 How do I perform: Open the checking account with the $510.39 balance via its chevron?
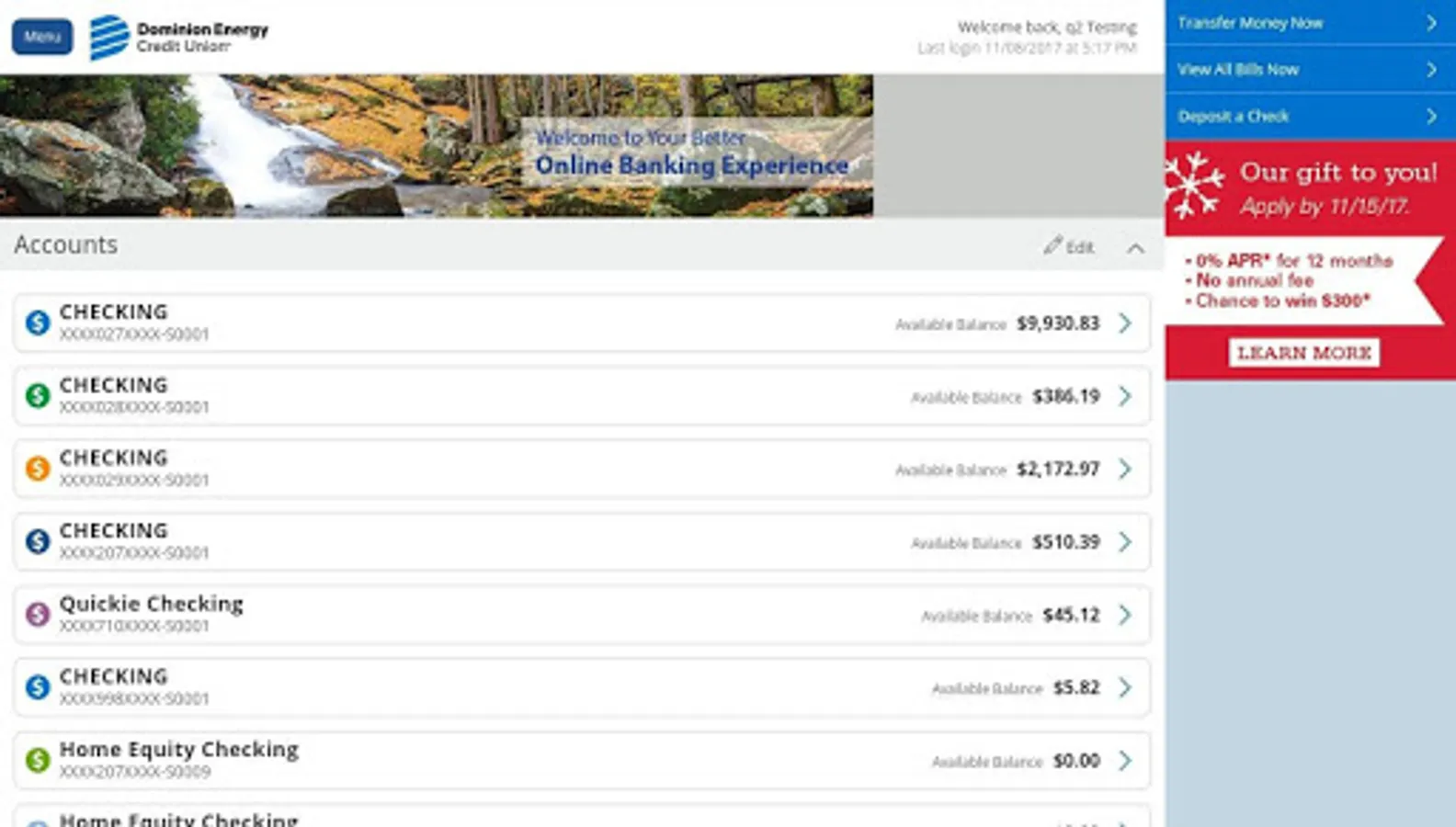(x=1125, y=541)
